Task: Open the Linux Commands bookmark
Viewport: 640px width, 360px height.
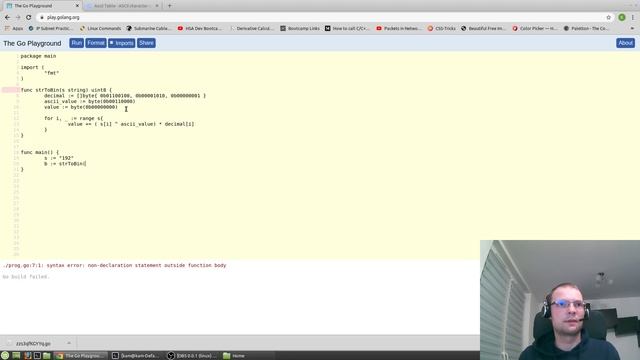Action: tap(100, 29)
